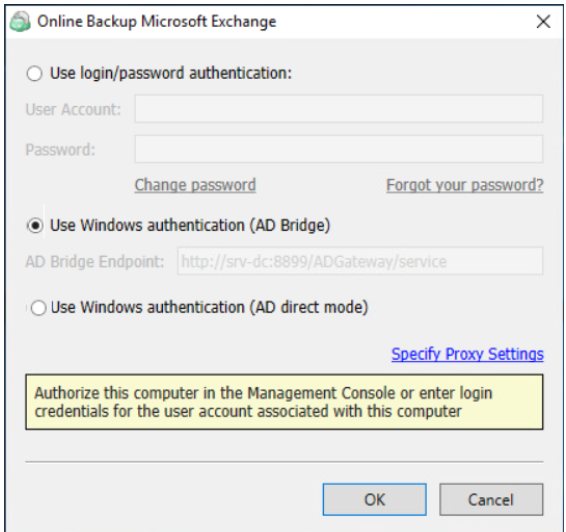Viewport: 566px width, 532px height.
Task: Select Use Windows authentication (AD Bridge) radio
Action: (x=35, y=226)
